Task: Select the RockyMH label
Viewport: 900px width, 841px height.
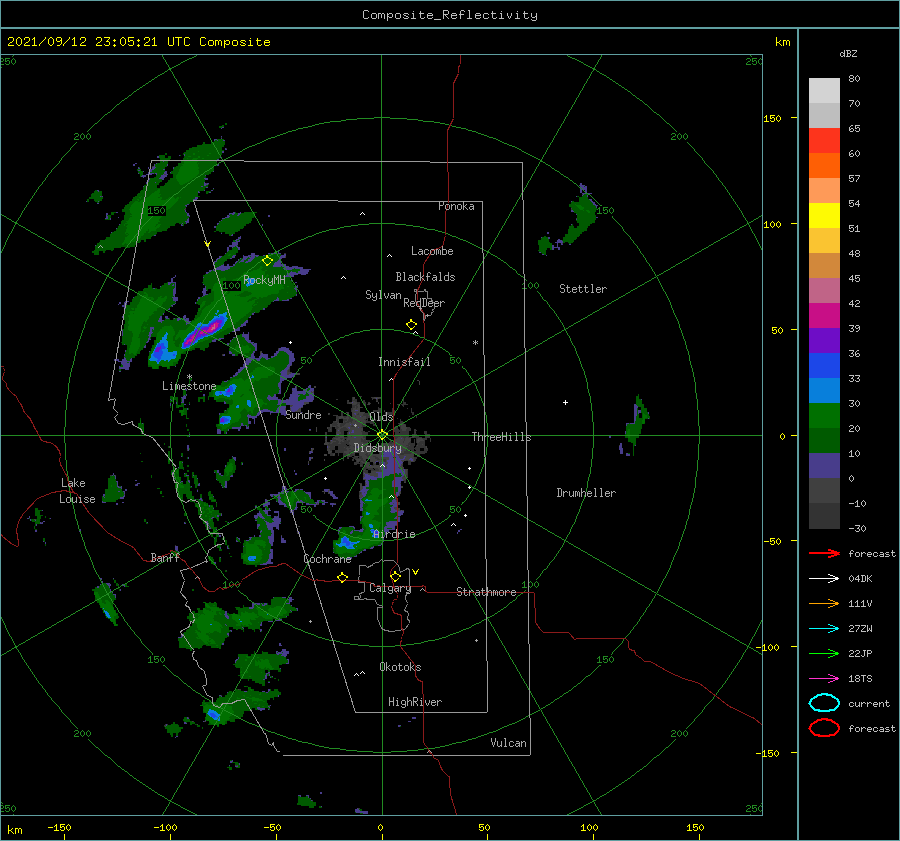Action: 265,280
